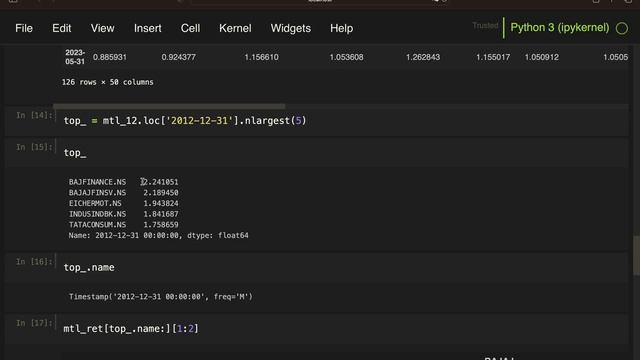This screenshot has width=640, height=360.
Task: Click value 2.189450 in the output
Action: coord(160,193)
